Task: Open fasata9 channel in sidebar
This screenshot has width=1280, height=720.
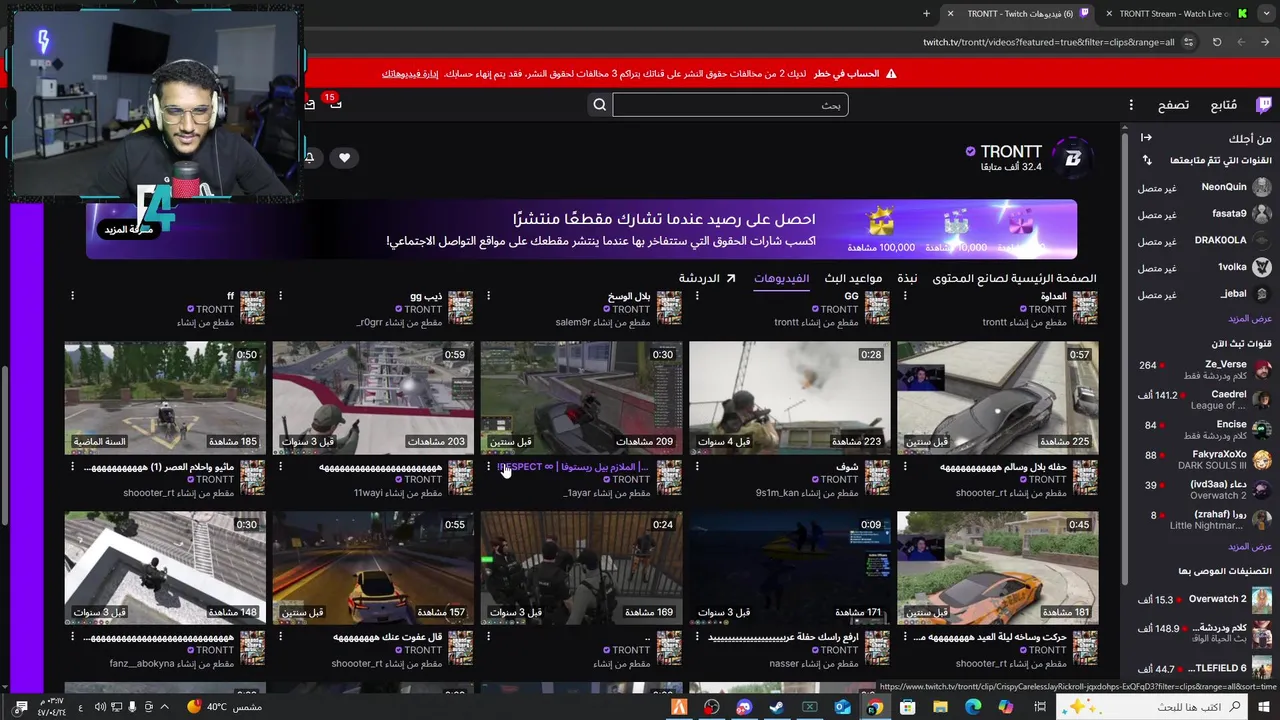Action: (1204, 214)
